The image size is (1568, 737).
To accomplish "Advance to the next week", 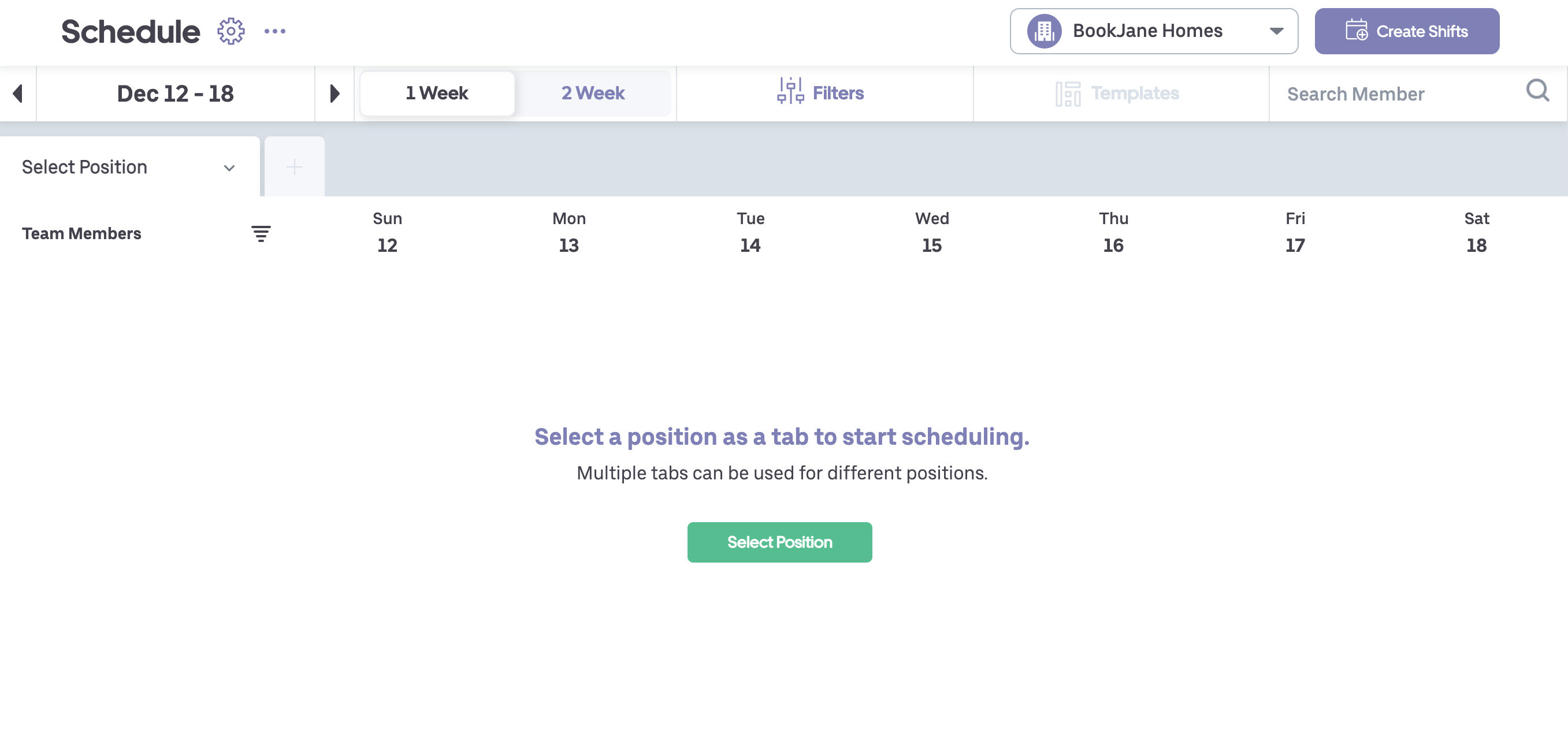I will coord(334,93).
